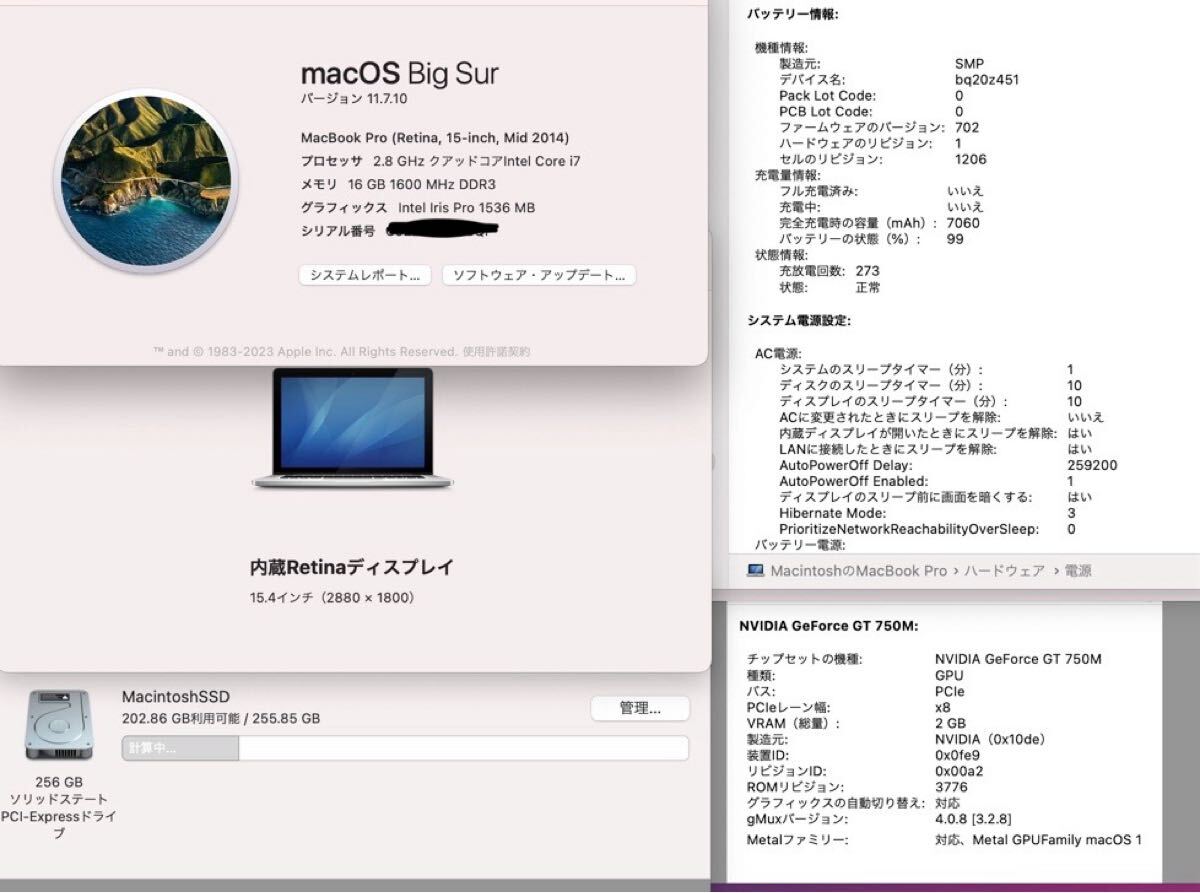Click the AC電源 subheading
This screenshot has width=1200, height=893.
[779, 354]
